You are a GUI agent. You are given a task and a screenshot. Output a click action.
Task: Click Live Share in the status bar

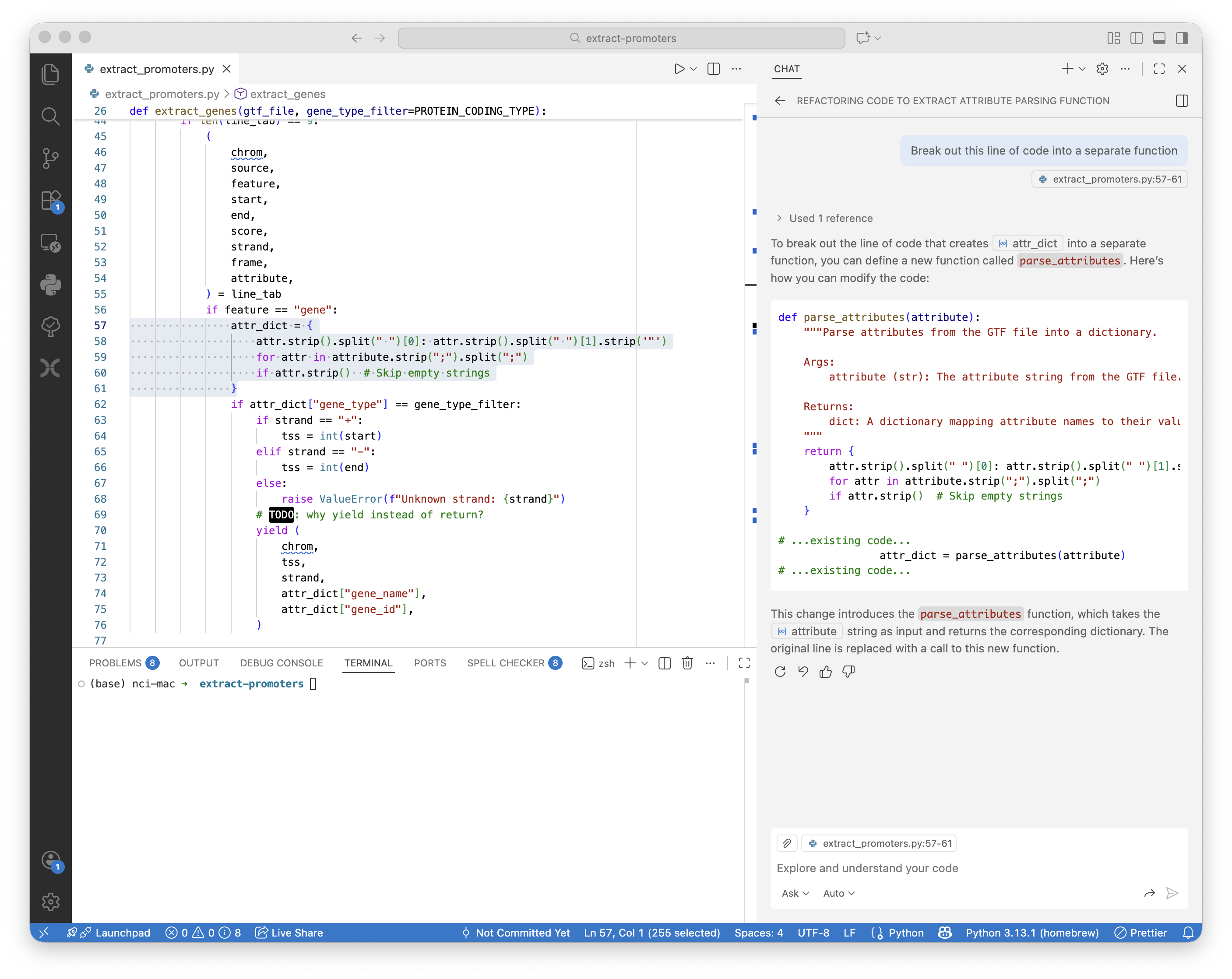[x=289, y=933]
